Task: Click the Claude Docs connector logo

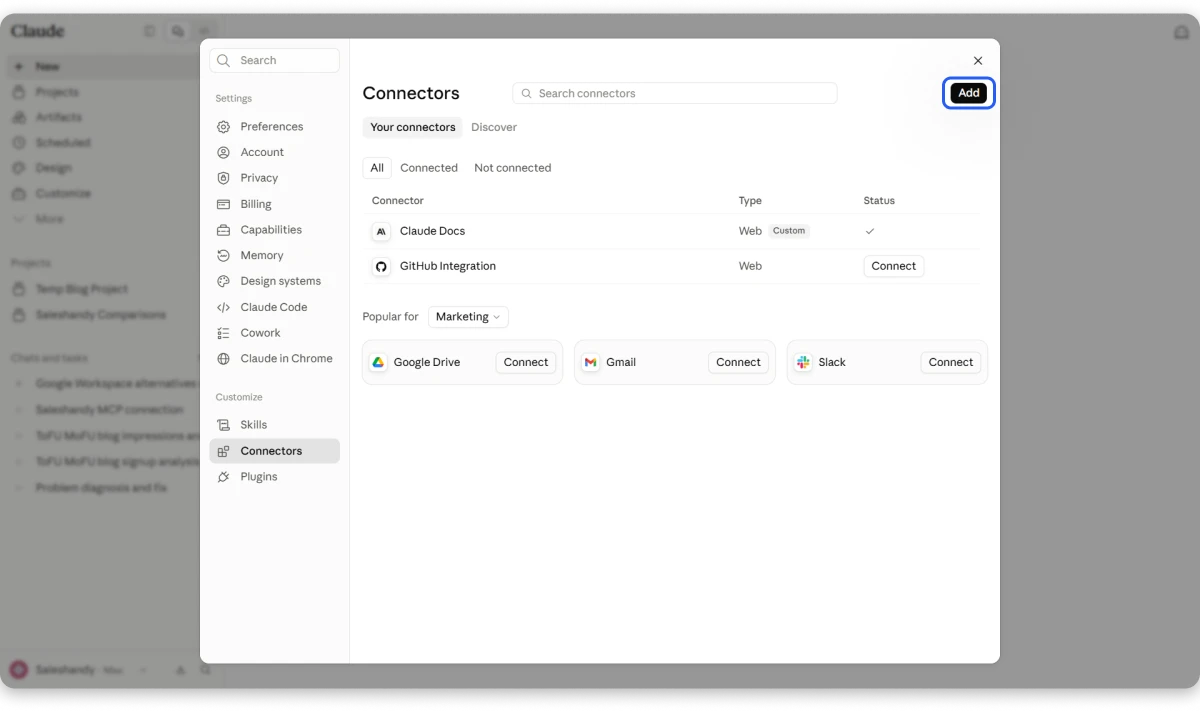Action: coord(381,231)
